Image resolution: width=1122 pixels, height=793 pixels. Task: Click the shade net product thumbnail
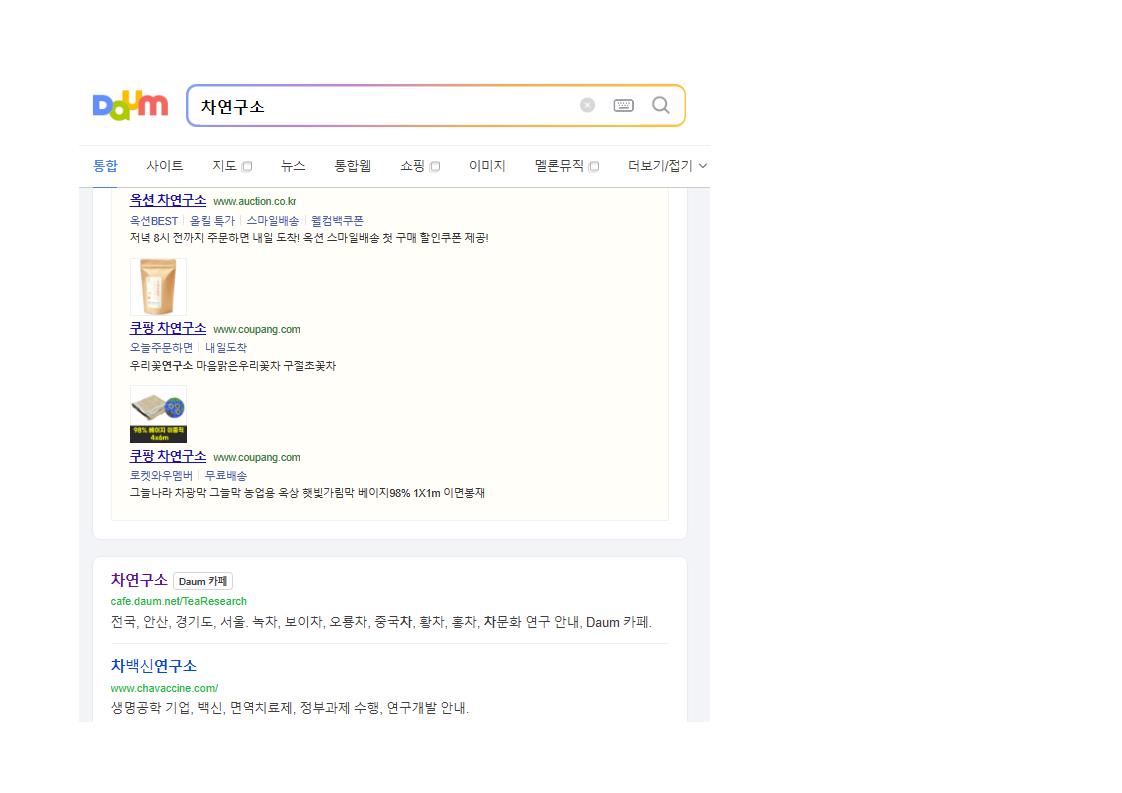(158, 414)
